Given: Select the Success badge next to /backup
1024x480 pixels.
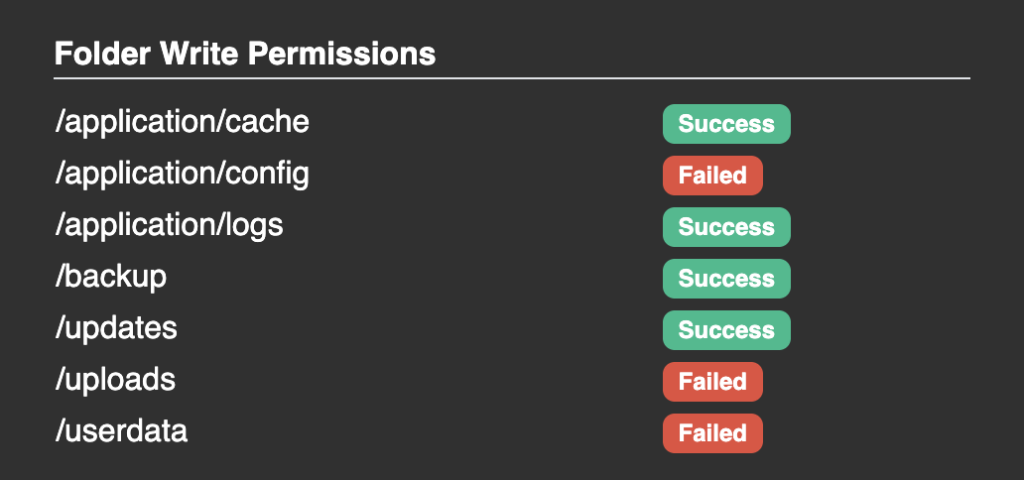Looking at the screenshot, I should (726, 279).
